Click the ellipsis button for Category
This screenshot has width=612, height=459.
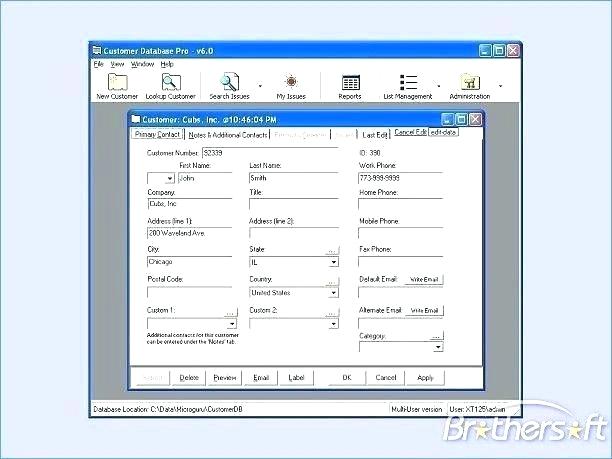tap(437, 336)
